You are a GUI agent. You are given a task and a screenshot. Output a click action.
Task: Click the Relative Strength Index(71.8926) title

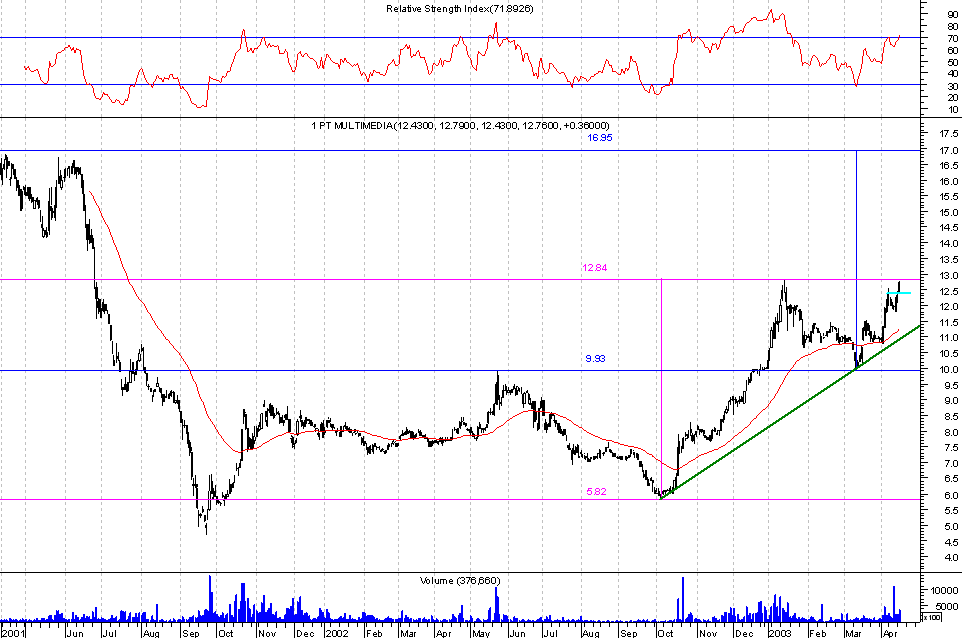460,9
